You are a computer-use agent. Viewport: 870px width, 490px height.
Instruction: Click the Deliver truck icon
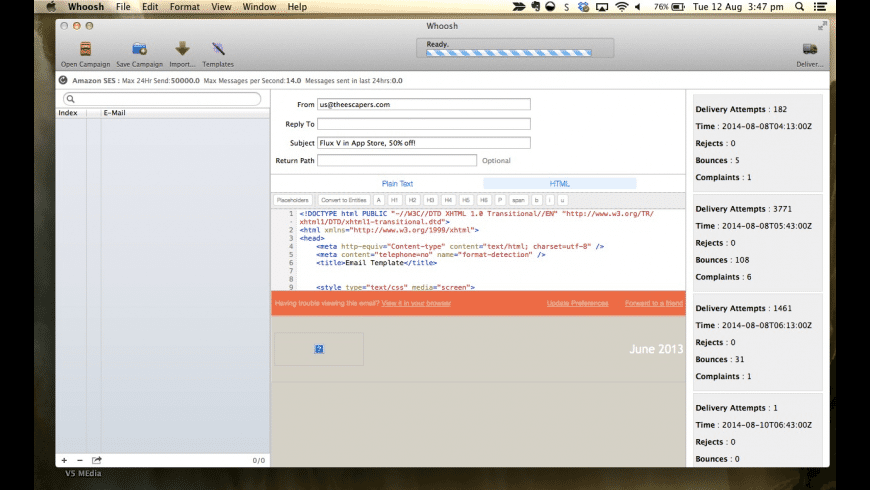pyautogui.click(x=810, y=49)
